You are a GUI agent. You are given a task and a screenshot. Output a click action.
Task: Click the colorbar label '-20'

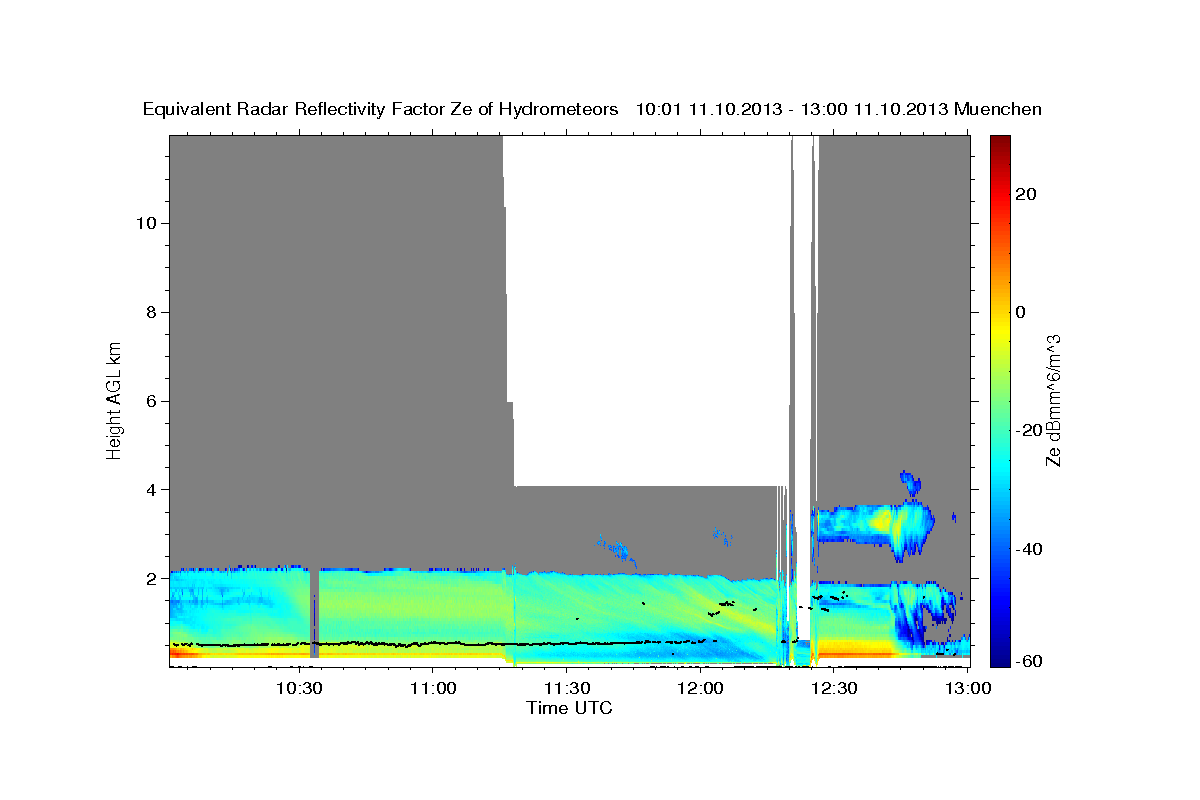click(x=1029, y=430)
